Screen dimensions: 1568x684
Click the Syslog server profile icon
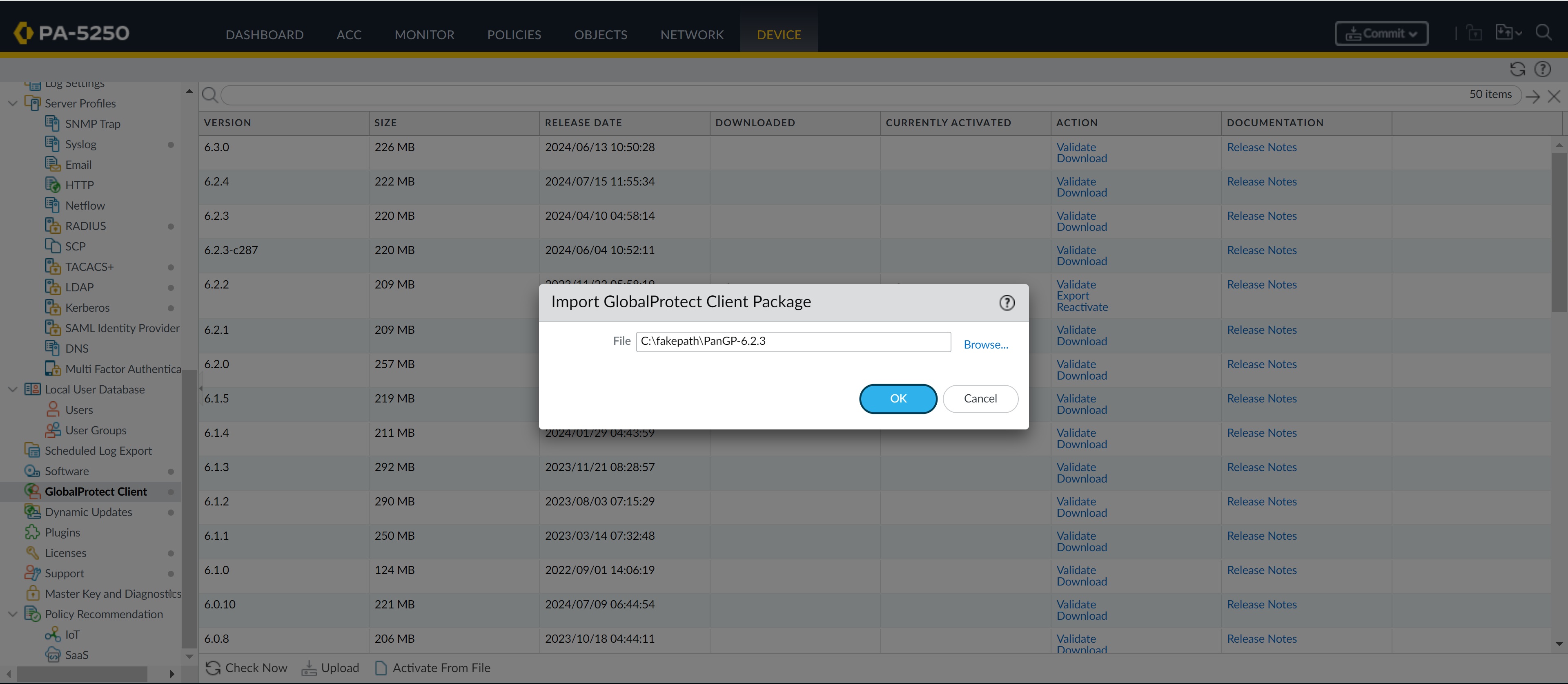[x=52, y=144]
